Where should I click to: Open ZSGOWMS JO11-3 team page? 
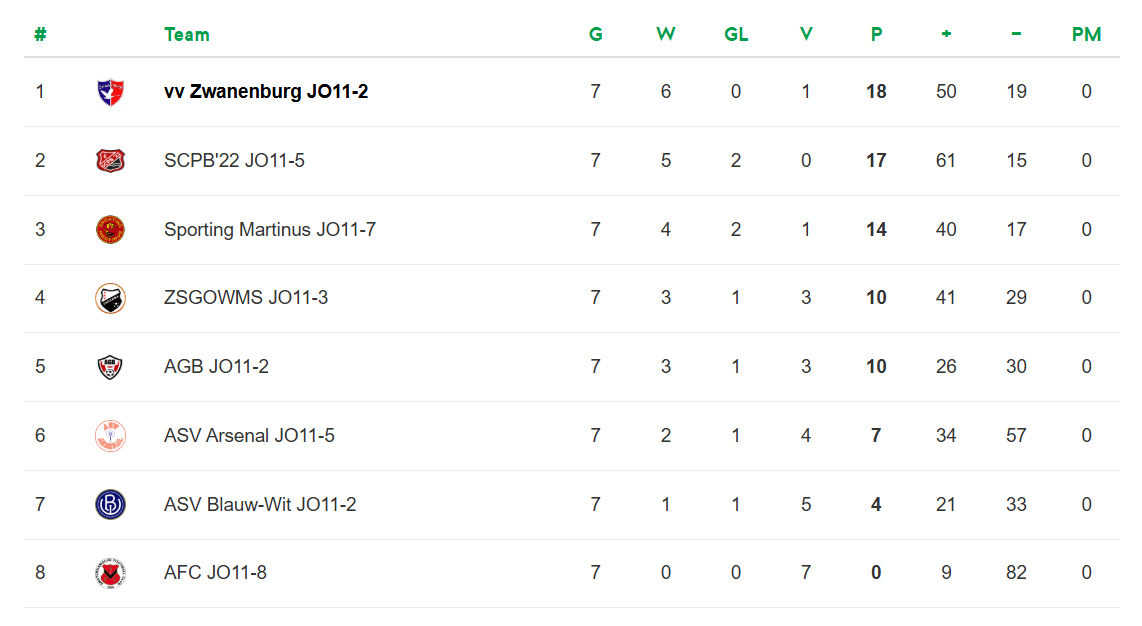click(x=246, y=298)
